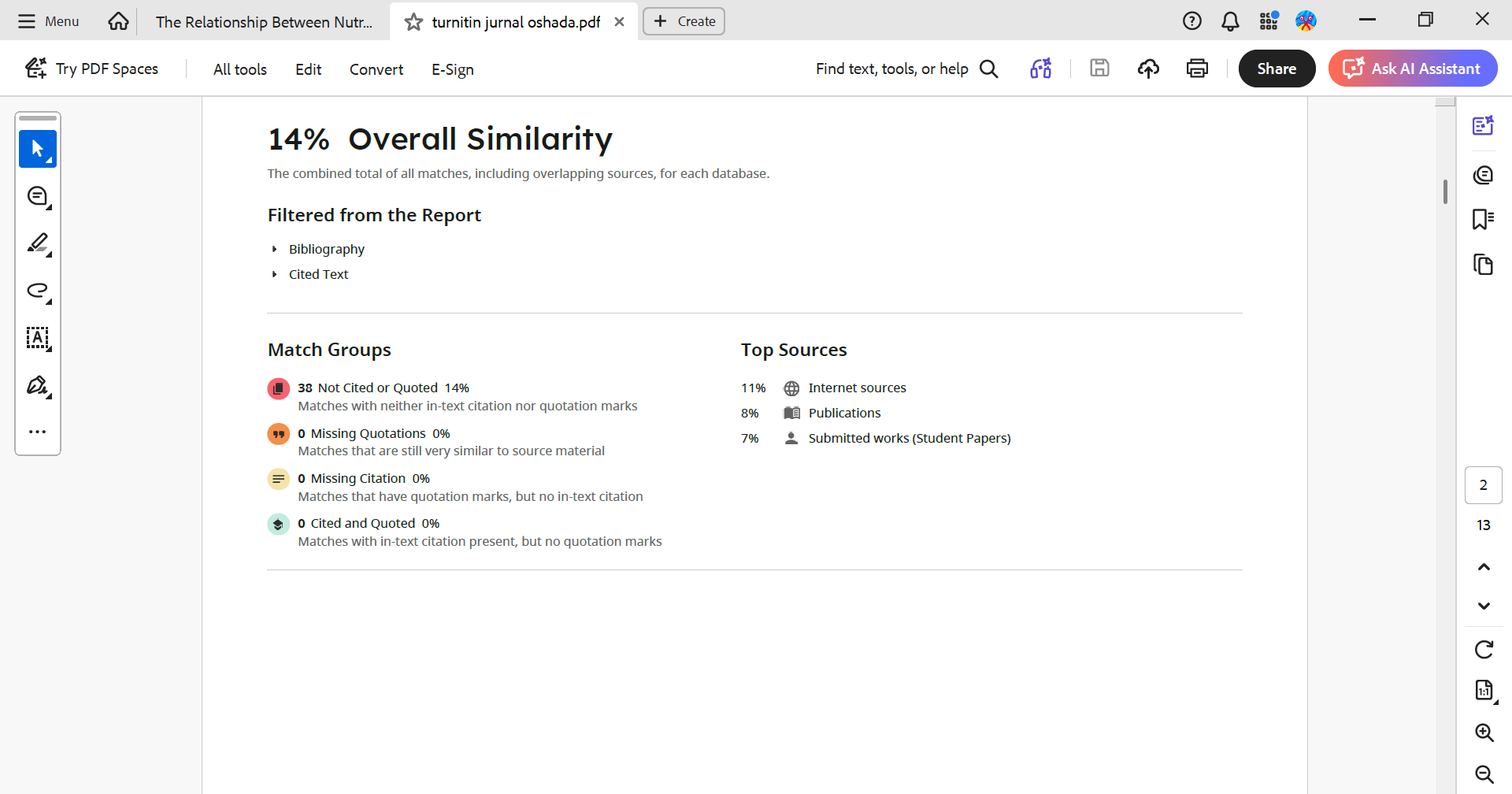
Task: Open the All tools menu
Action: point(239,69)
